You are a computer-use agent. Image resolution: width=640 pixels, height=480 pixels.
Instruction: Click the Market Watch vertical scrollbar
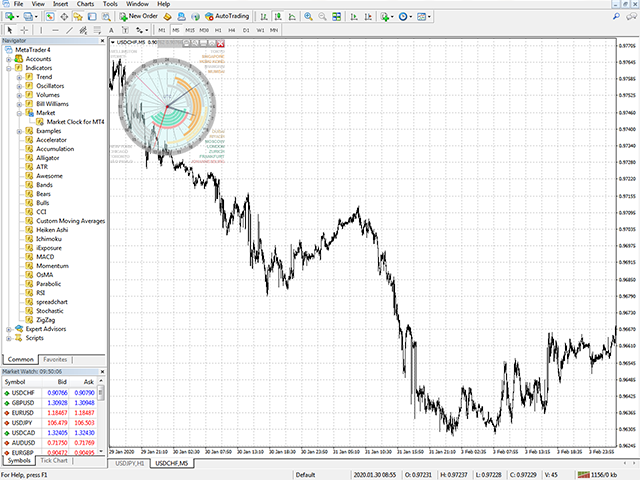[101, 417]
